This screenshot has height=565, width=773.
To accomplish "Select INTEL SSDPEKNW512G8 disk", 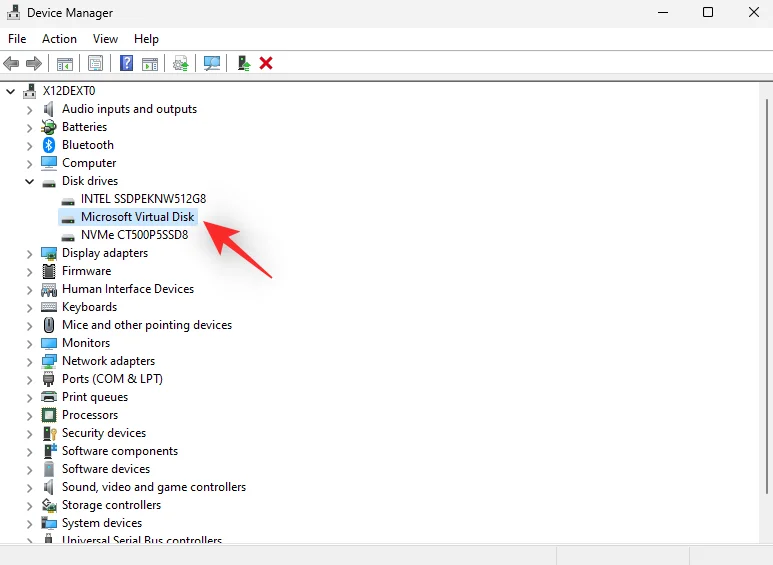I will click(143, 199).
